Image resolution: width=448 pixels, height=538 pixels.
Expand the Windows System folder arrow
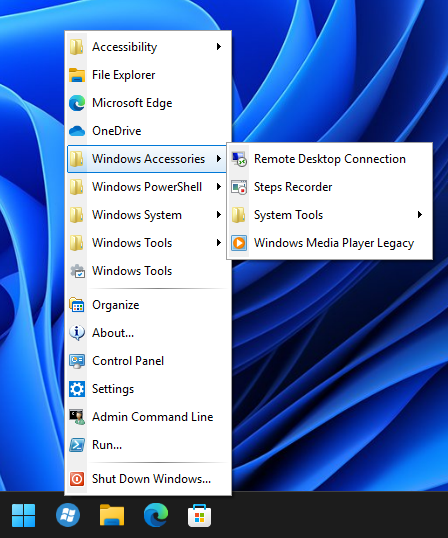click(219, 215)
